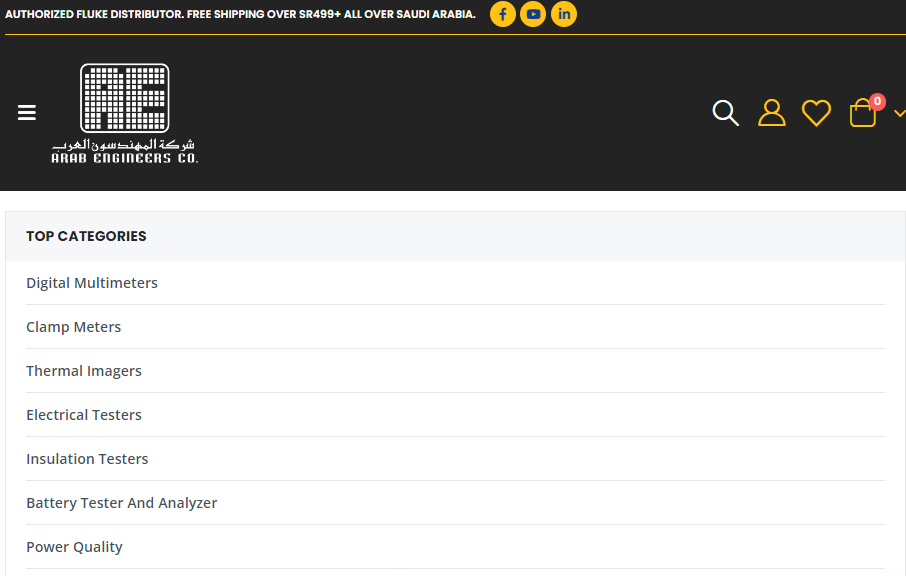This screenshot has width=906, height=576.
Task: Click the TOP CATEGORIES header
Action: 86,236
